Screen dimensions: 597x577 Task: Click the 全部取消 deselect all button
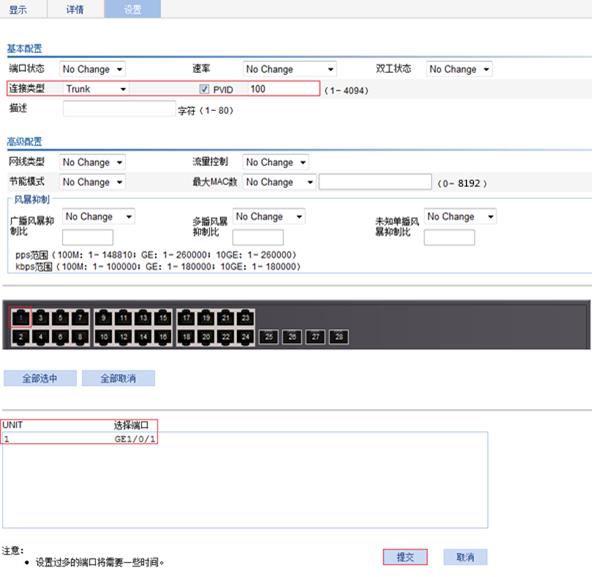point(118,378)
